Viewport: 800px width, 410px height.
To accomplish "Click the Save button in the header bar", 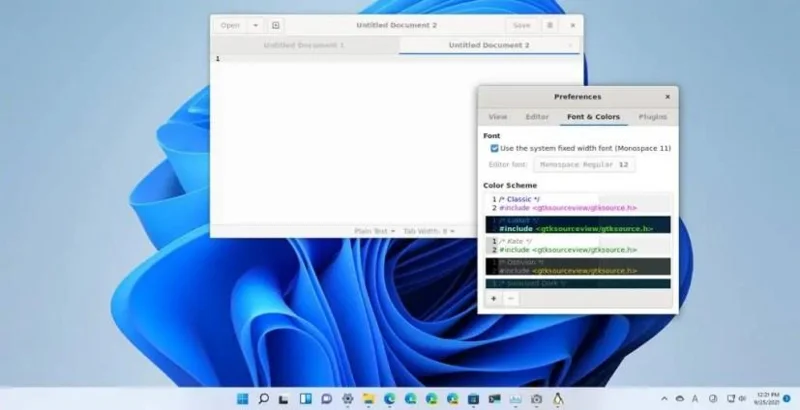I will tap(521, 25).
